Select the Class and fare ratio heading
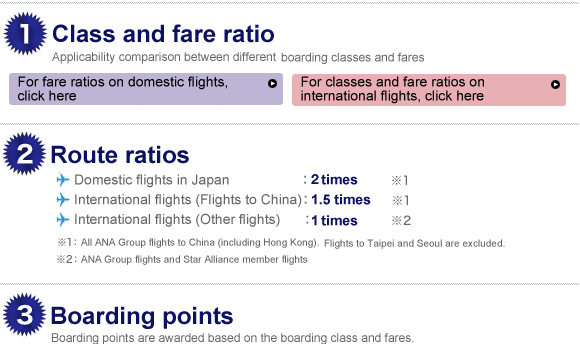The image size is (580, 361). click(163, 34)
